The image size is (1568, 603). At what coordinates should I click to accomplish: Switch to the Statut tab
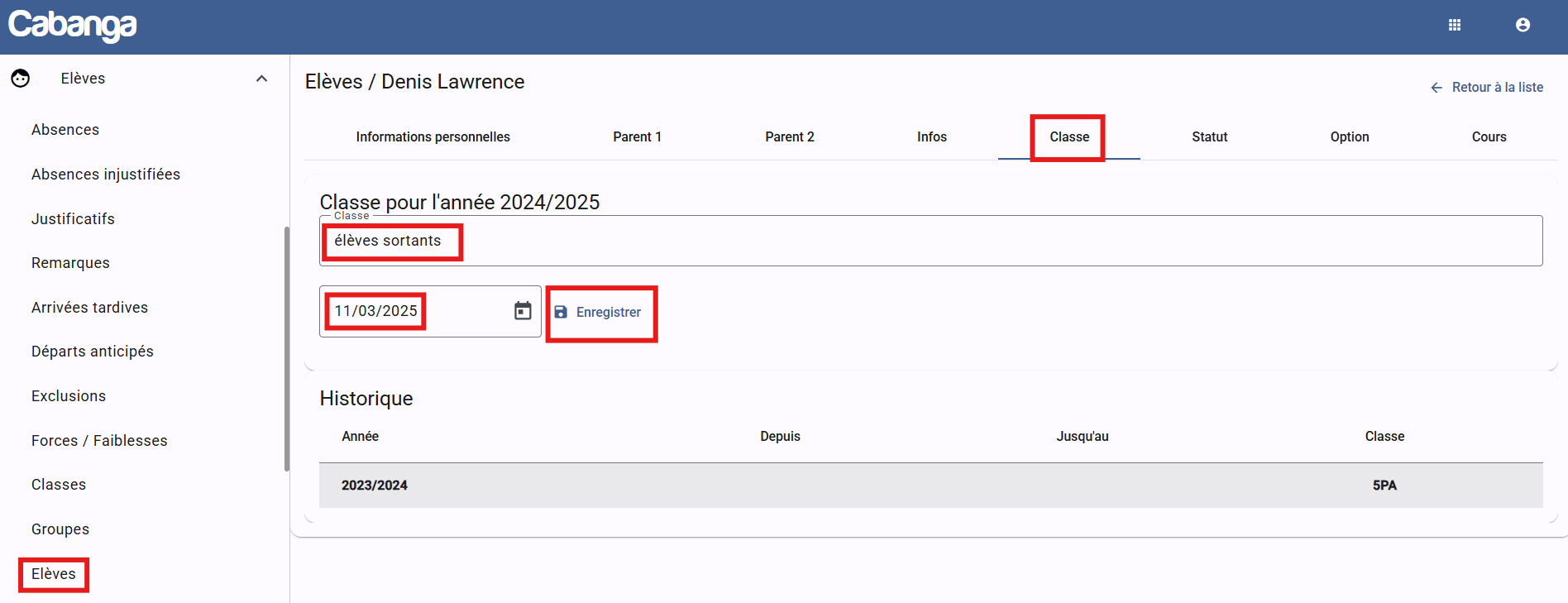(x=1209, y=137)
